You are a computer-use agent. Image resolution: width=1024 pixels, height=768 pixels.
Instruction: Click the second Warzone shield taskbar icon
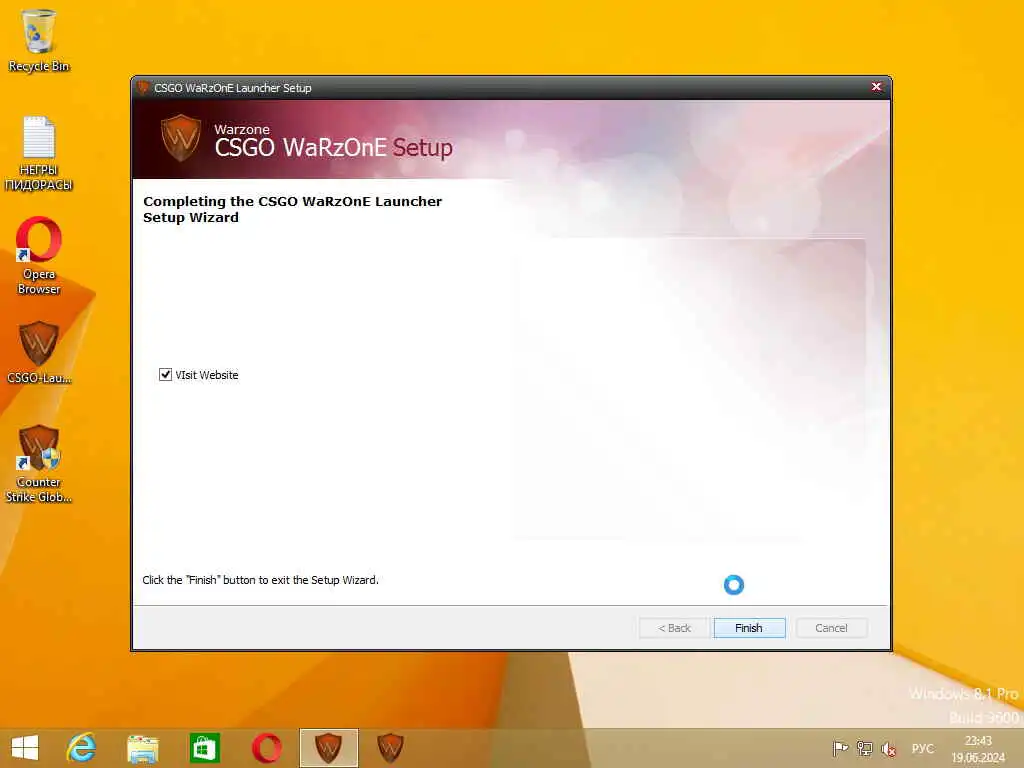(390, 748)
